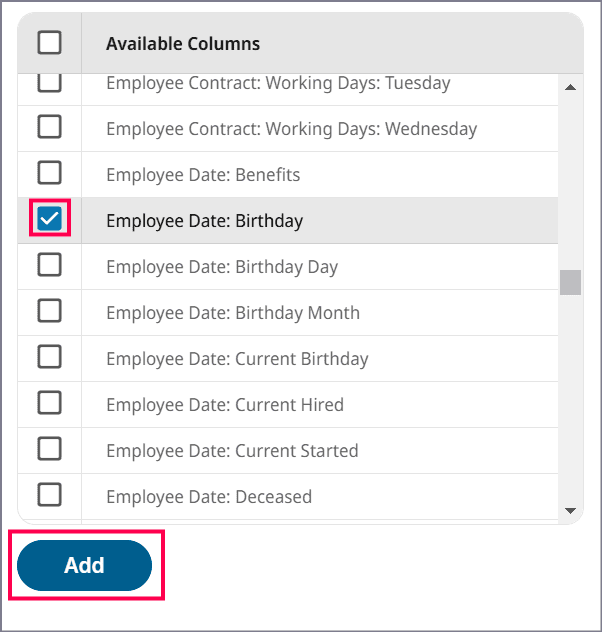This screenshot has height=632, width=602.
Task: Check the Working Days: Wednesday checkbox
Action: coord(49,127)
